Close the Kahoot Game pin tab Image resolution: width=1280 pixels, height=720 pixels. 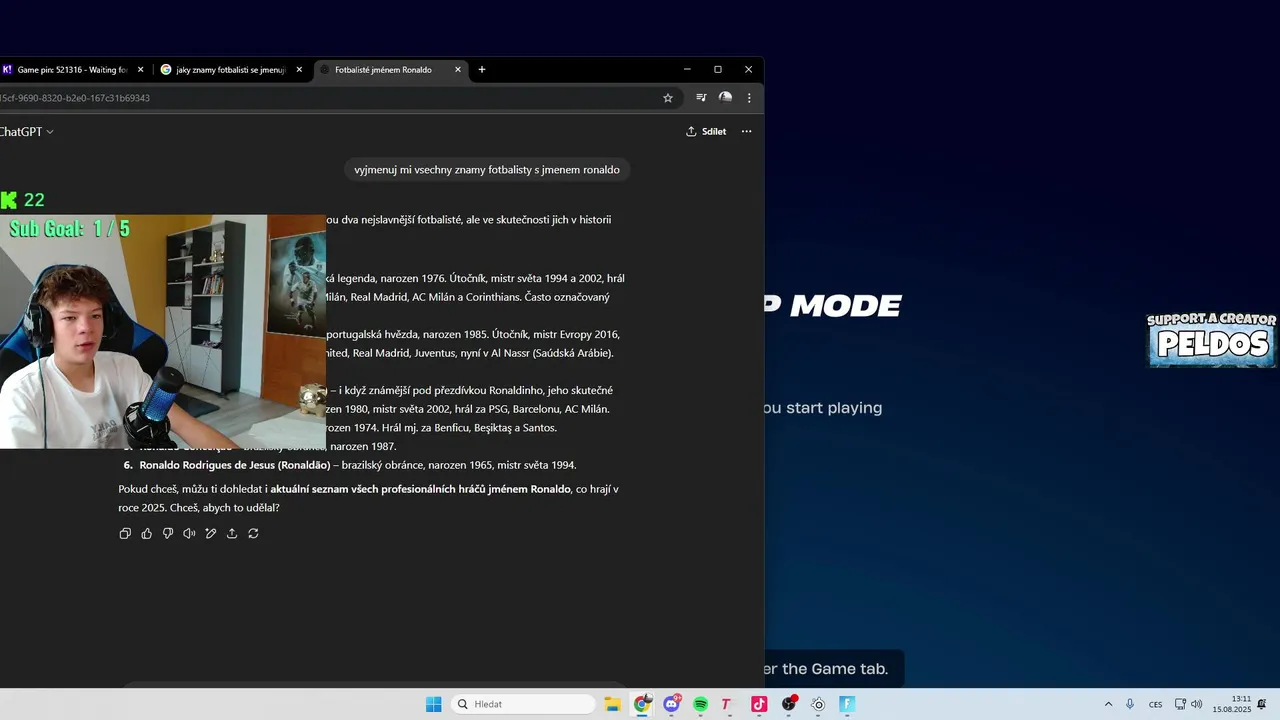tap(140, 70)
